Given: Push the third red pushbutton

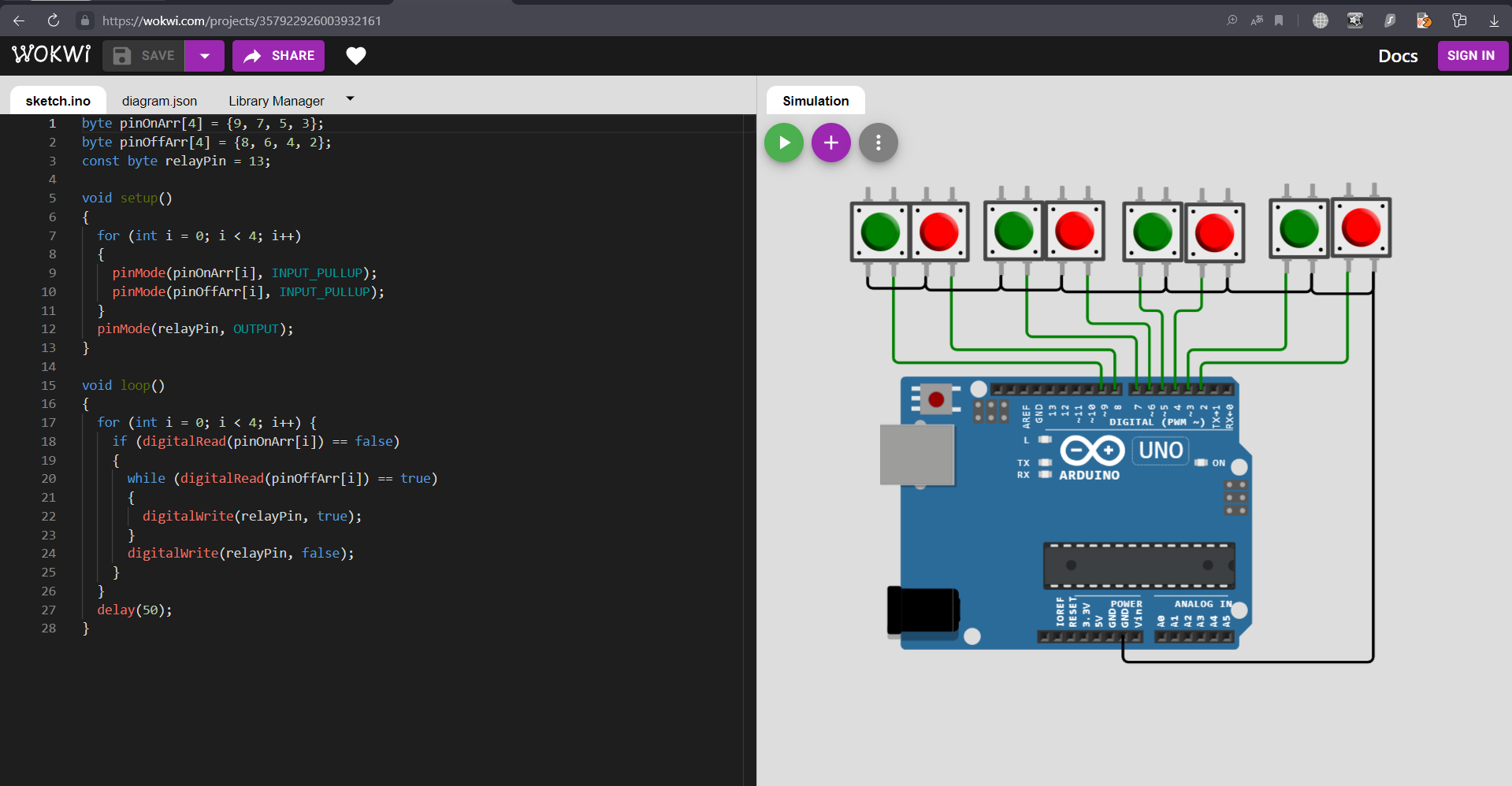Looking at the screenshot, I should coord(1214,233).
